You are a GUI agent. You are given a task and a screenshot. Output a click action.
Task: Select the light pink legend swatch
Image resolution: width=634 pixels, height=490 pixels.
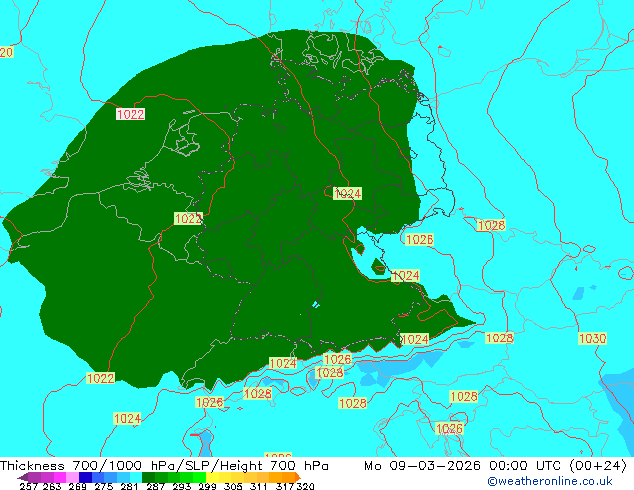pyautogui.click(x=72, y=477)
